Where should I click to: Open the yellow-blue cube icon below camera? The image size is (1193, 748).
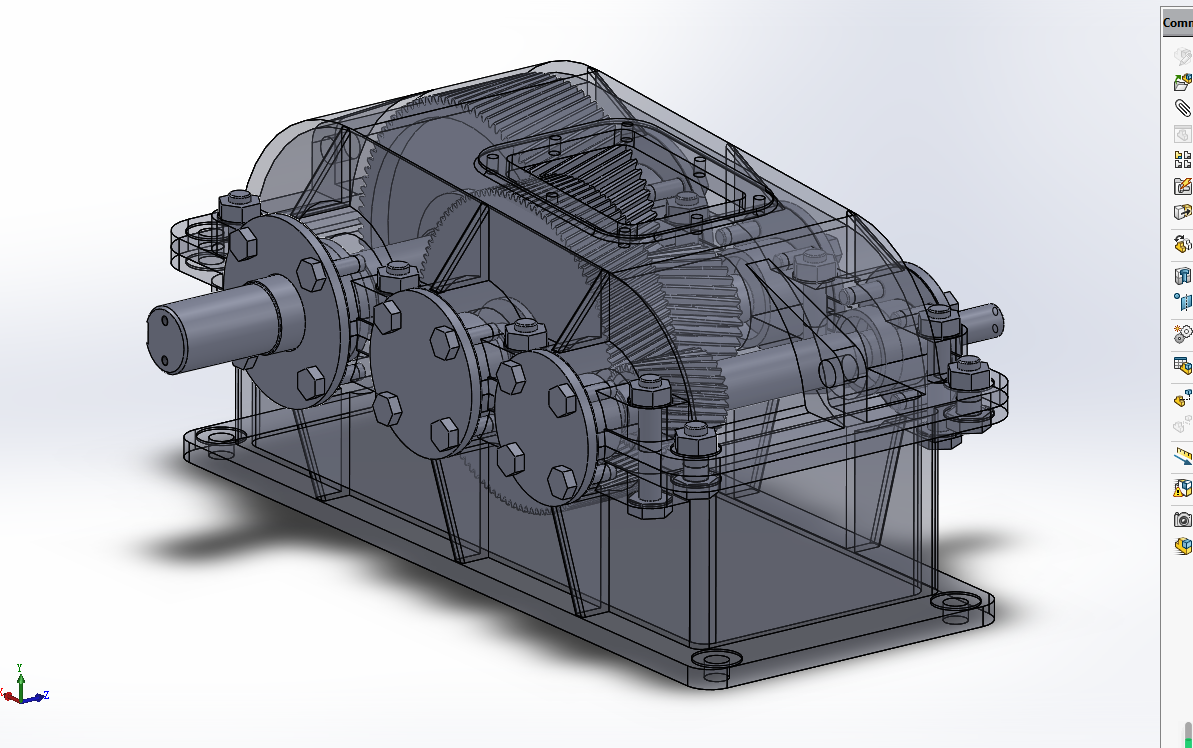[1182, 545]
